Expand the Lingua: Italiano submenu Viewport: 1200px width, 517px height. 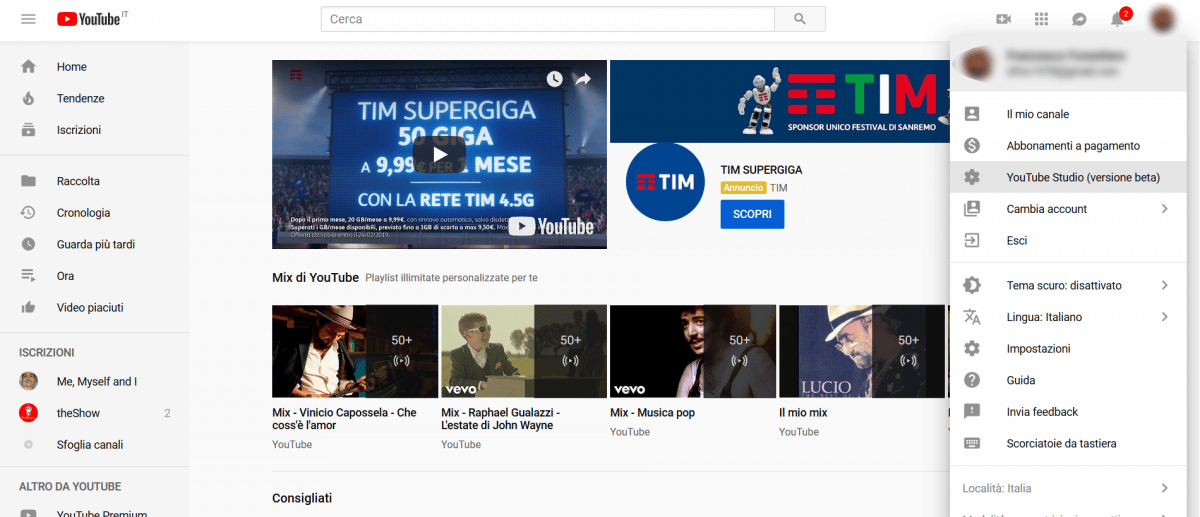1164,317
